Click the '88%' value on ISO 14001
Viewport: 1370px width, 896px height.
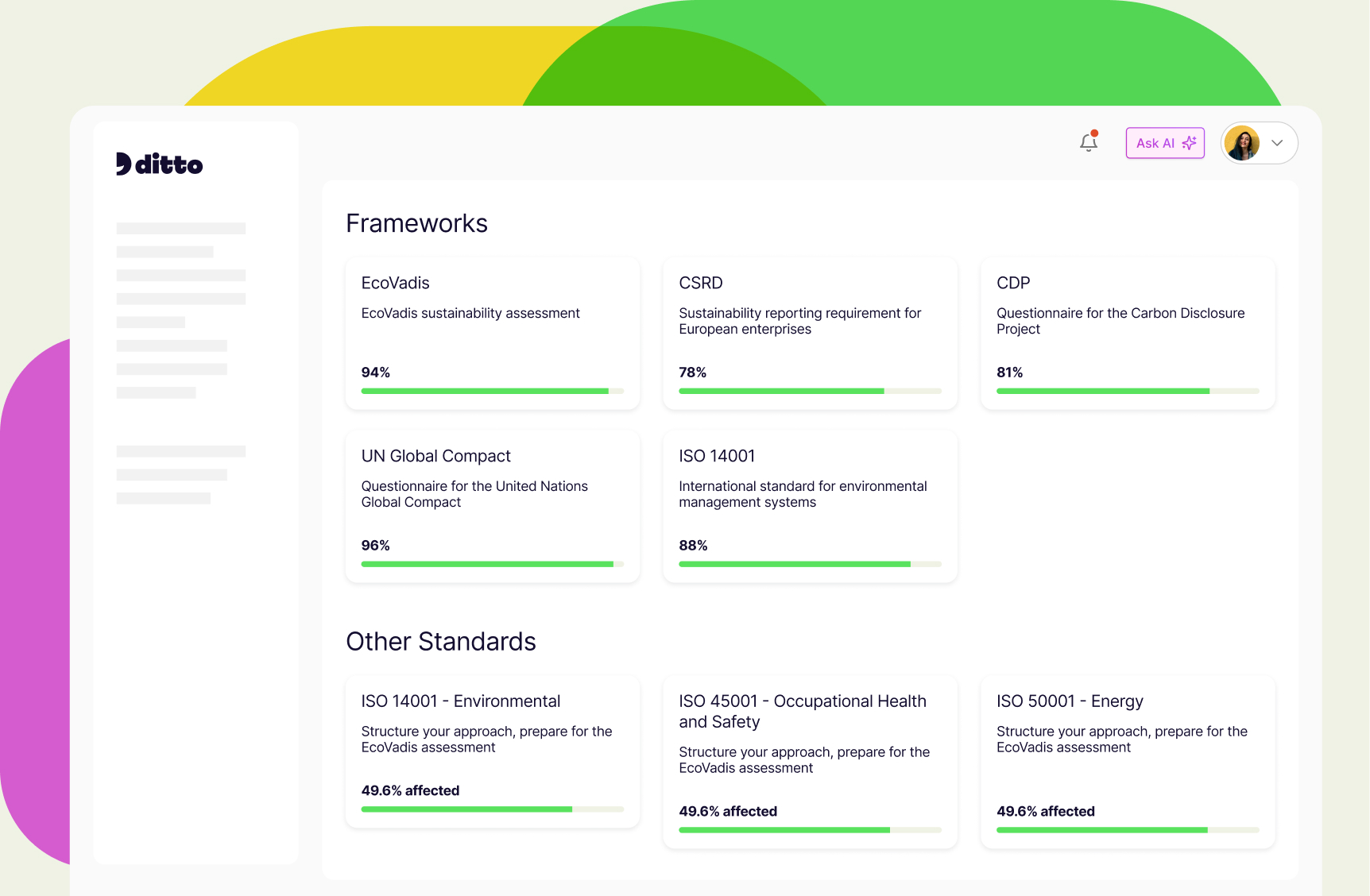693,546
